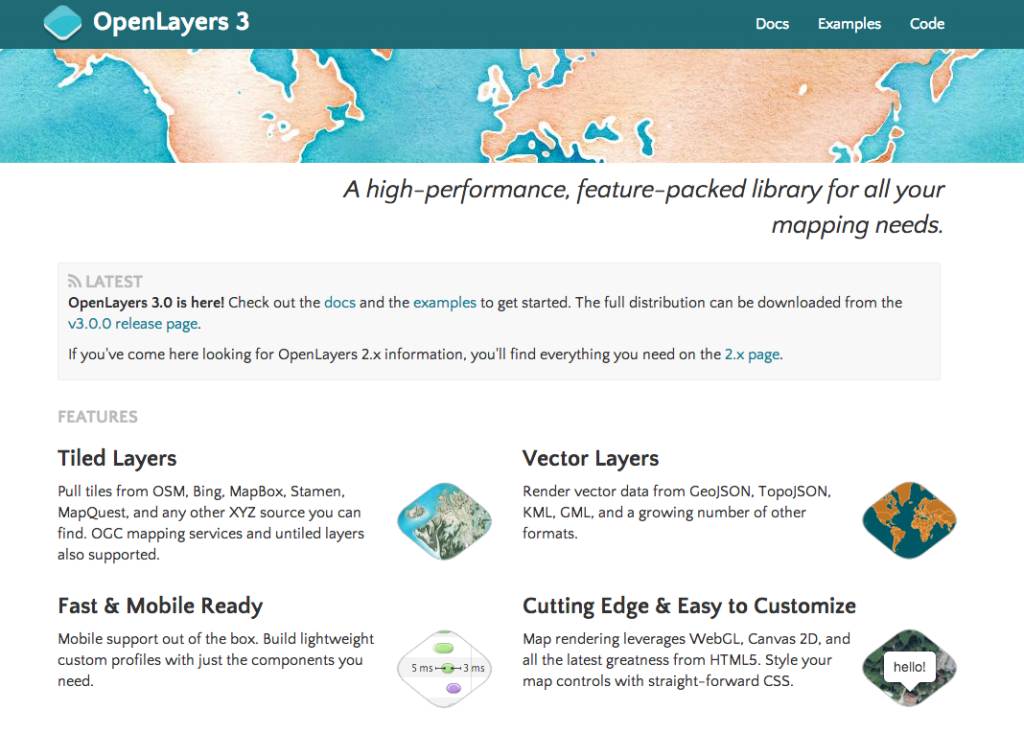
Task: Open the 2.x page link
Action: click(752, 355)
